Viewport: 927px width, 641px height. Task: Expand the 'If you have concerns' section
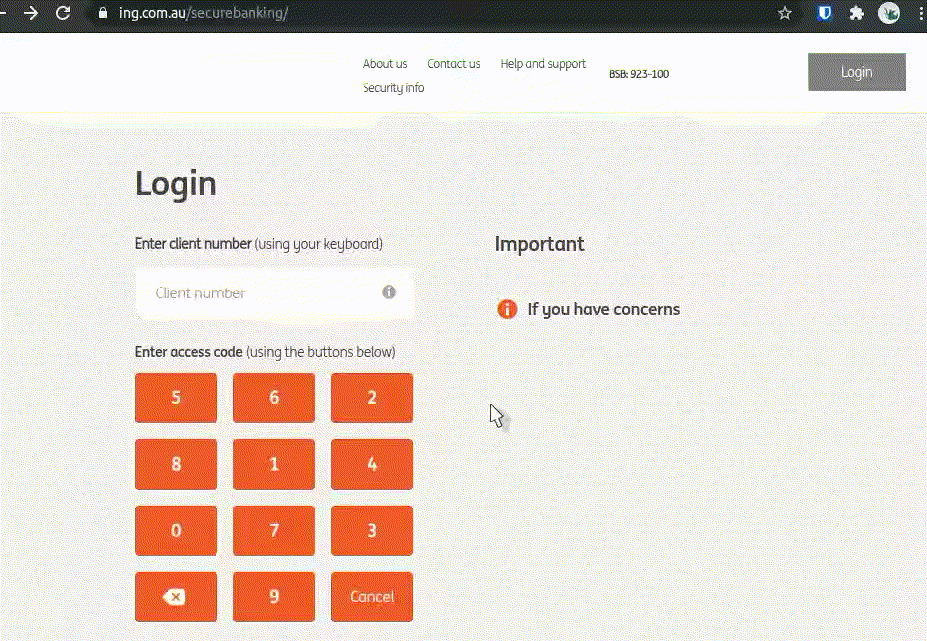[603, 309]
